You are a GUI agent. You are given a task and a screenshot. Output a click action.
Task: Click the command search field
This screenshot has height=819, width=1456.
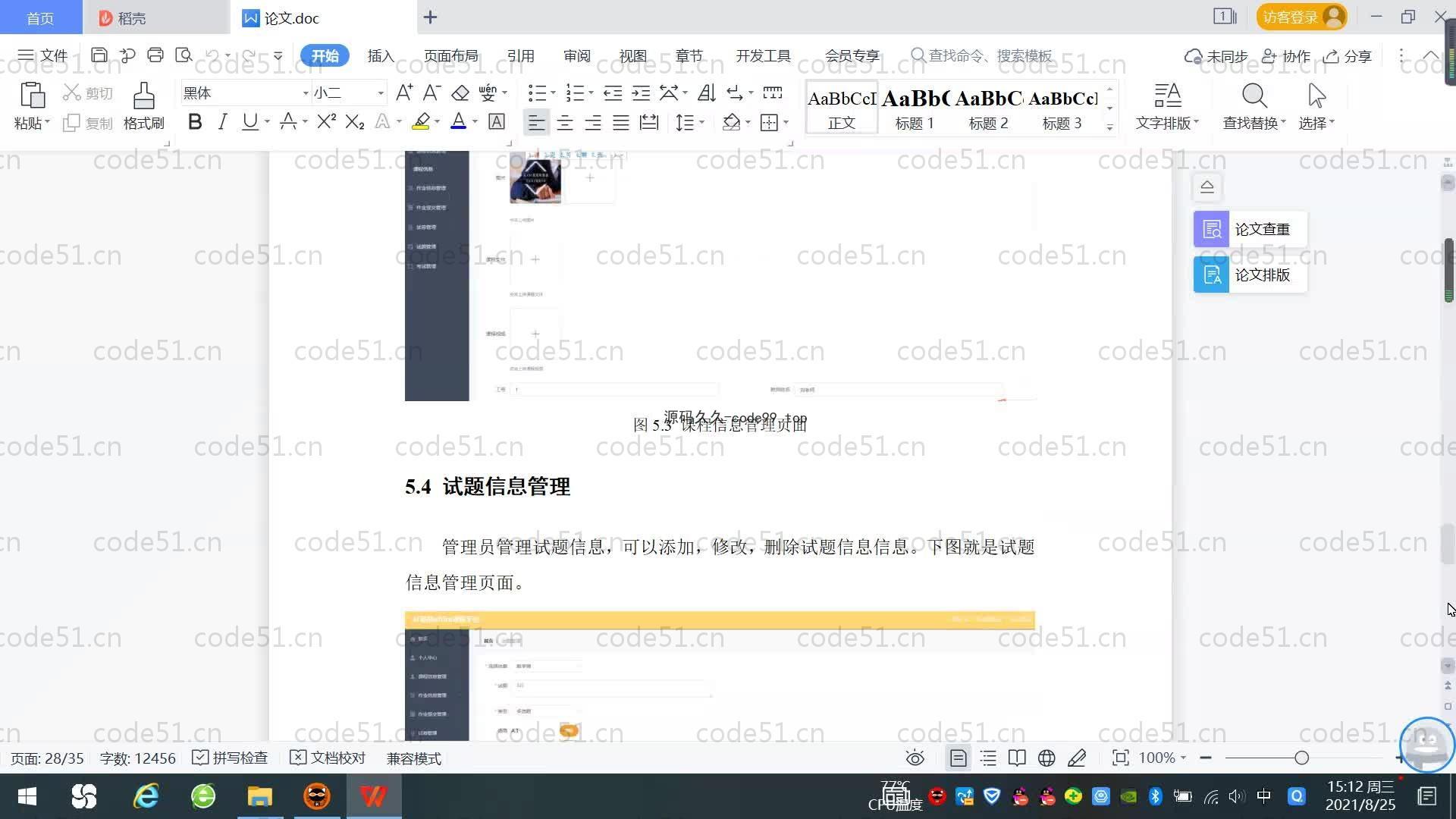pos(982,55)
